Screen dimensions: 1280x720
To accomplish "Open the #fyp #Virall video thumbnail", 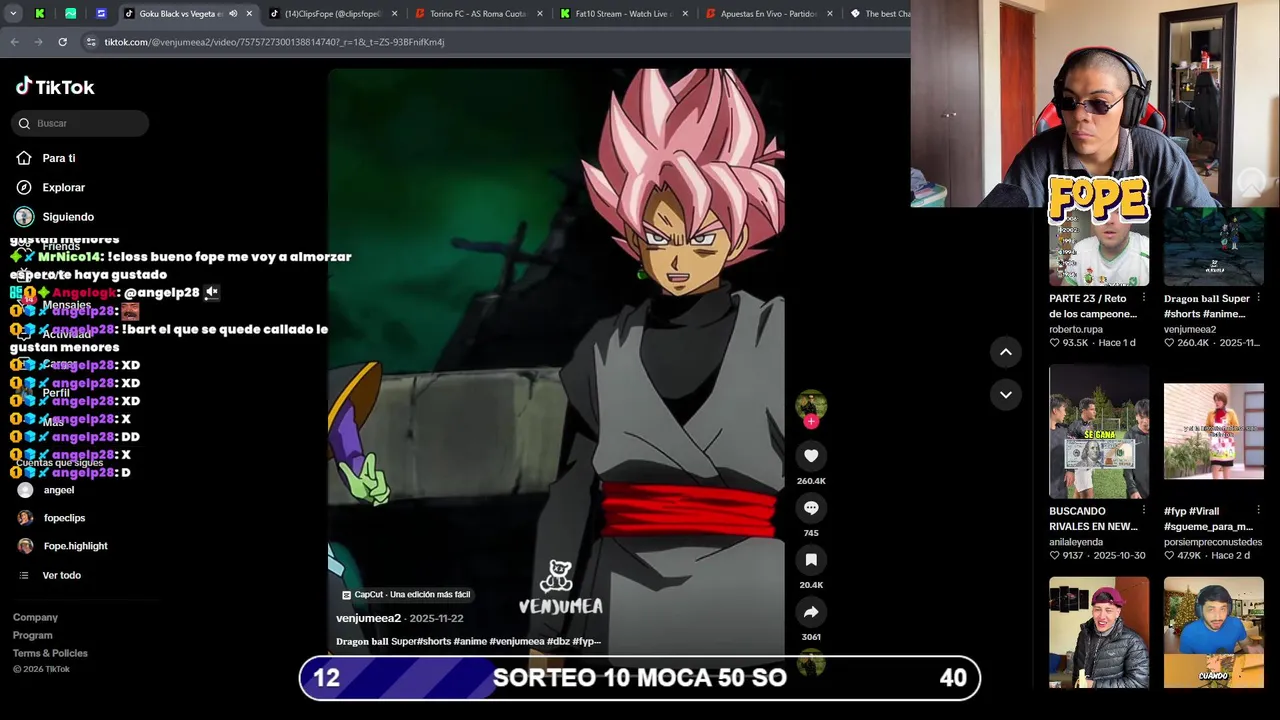I will pos(1213,431).
